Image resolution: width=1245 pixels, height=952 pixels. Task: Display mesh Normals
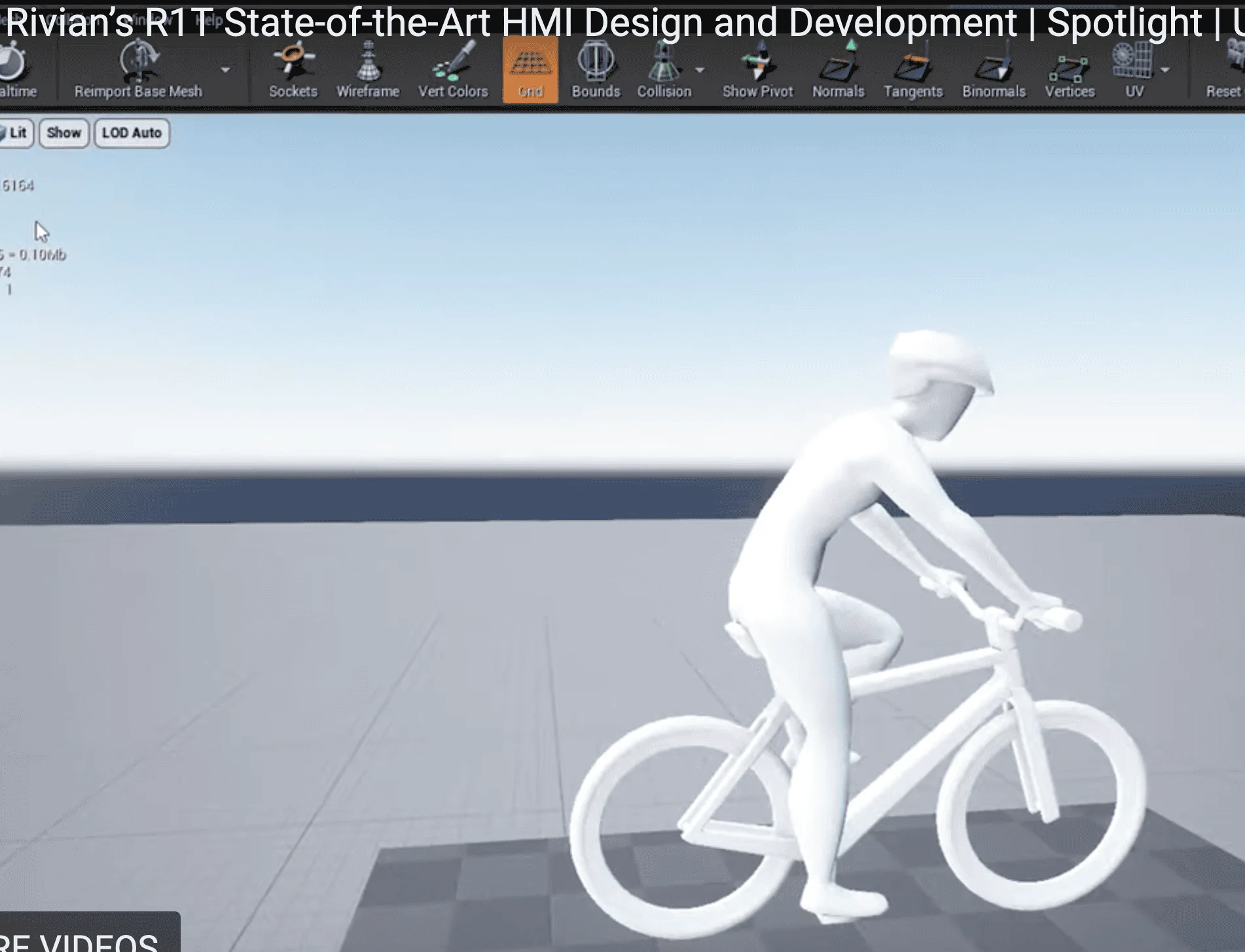[838, 69]
